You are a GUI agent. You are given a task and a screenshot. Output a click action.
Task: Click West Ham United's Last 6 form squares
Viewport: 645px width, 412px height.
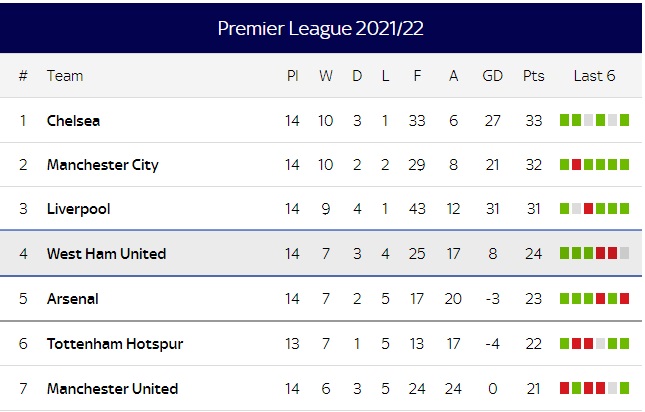(594, 254)
